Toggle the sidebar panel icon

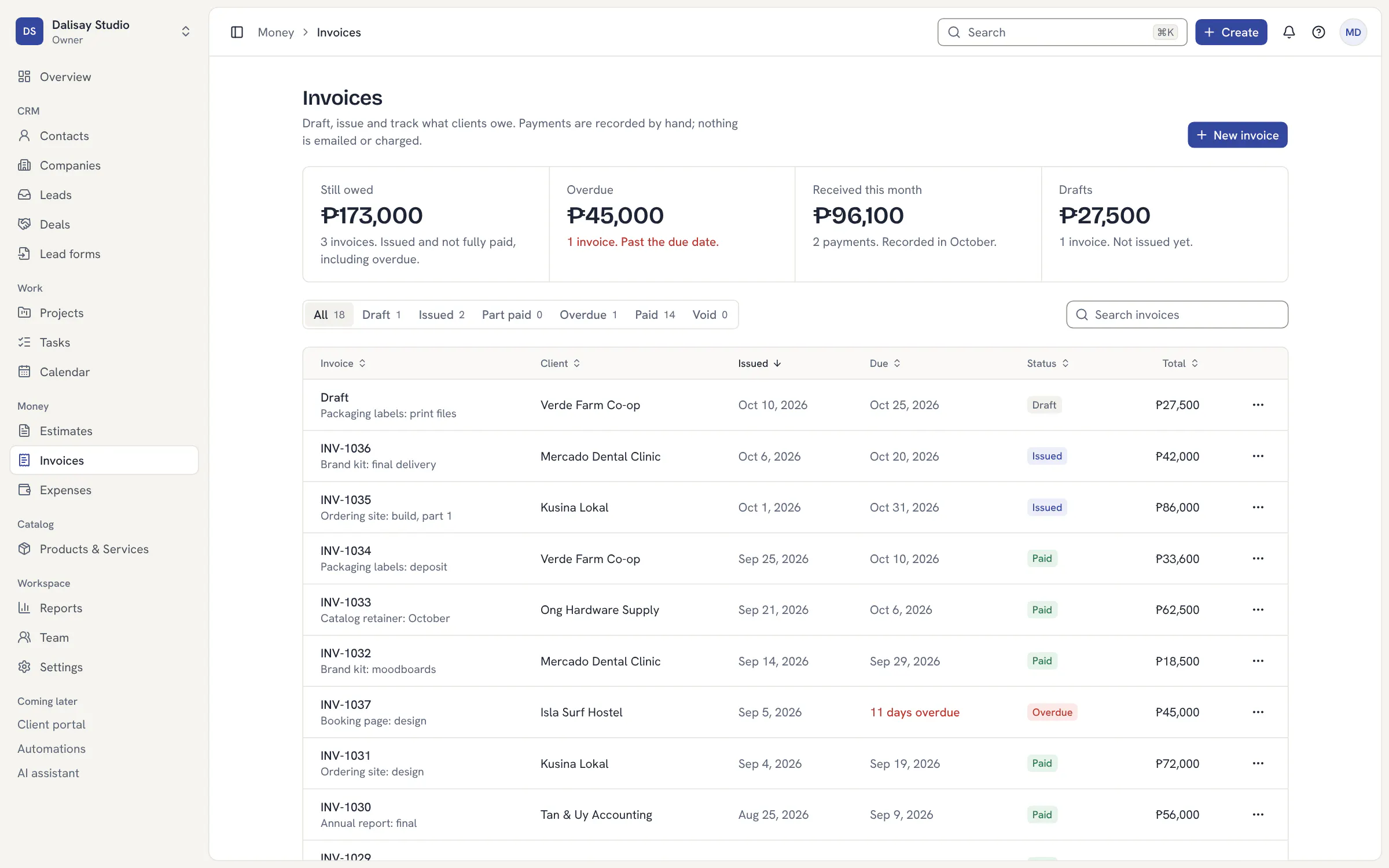coord(237,32)
